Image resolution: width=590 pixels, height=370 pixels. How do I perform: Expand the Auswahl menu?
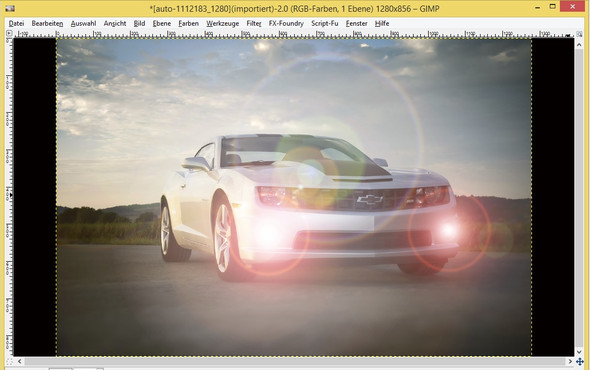tap(83, 23)
